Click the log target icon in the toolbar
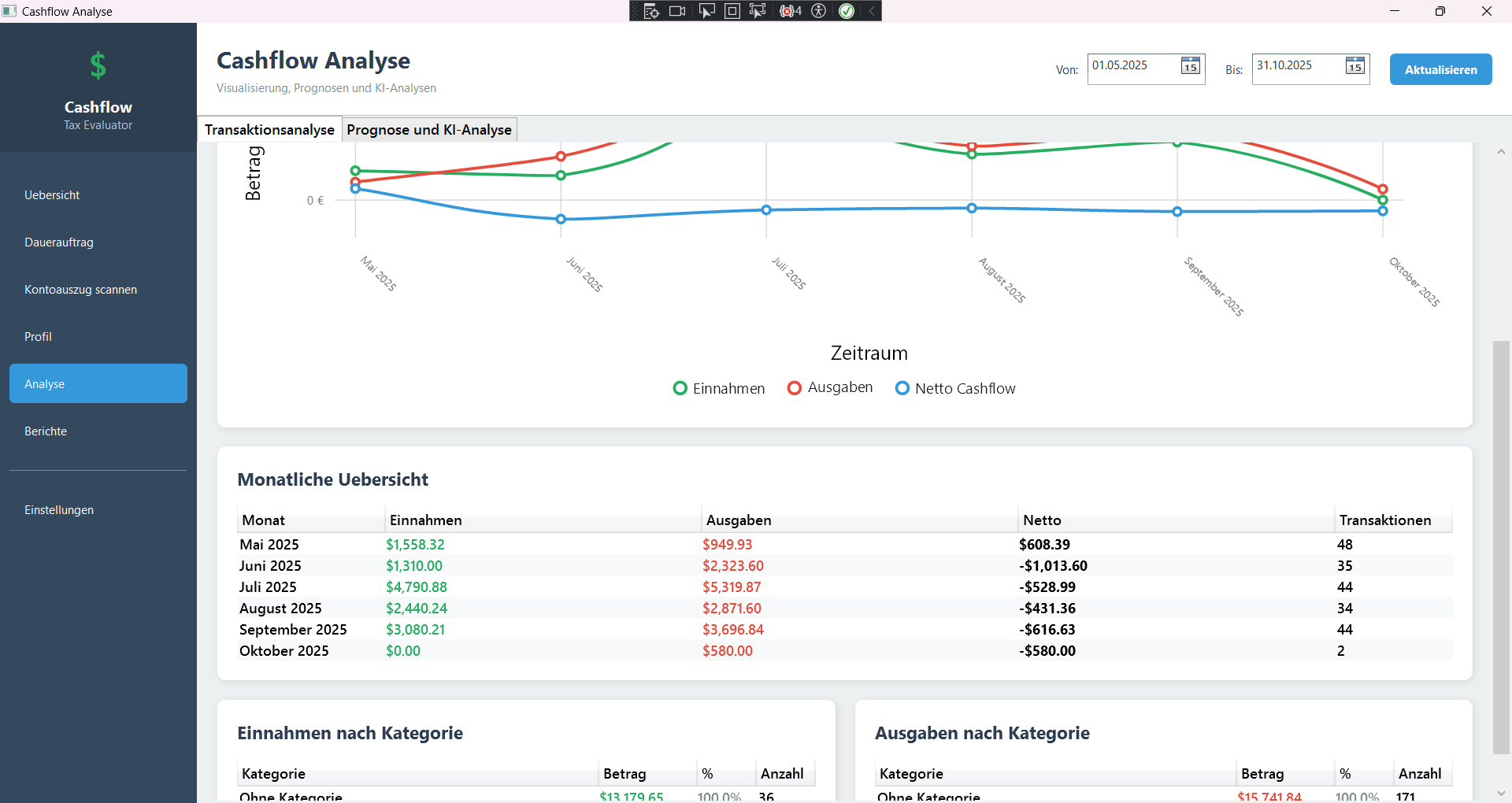 650,11
